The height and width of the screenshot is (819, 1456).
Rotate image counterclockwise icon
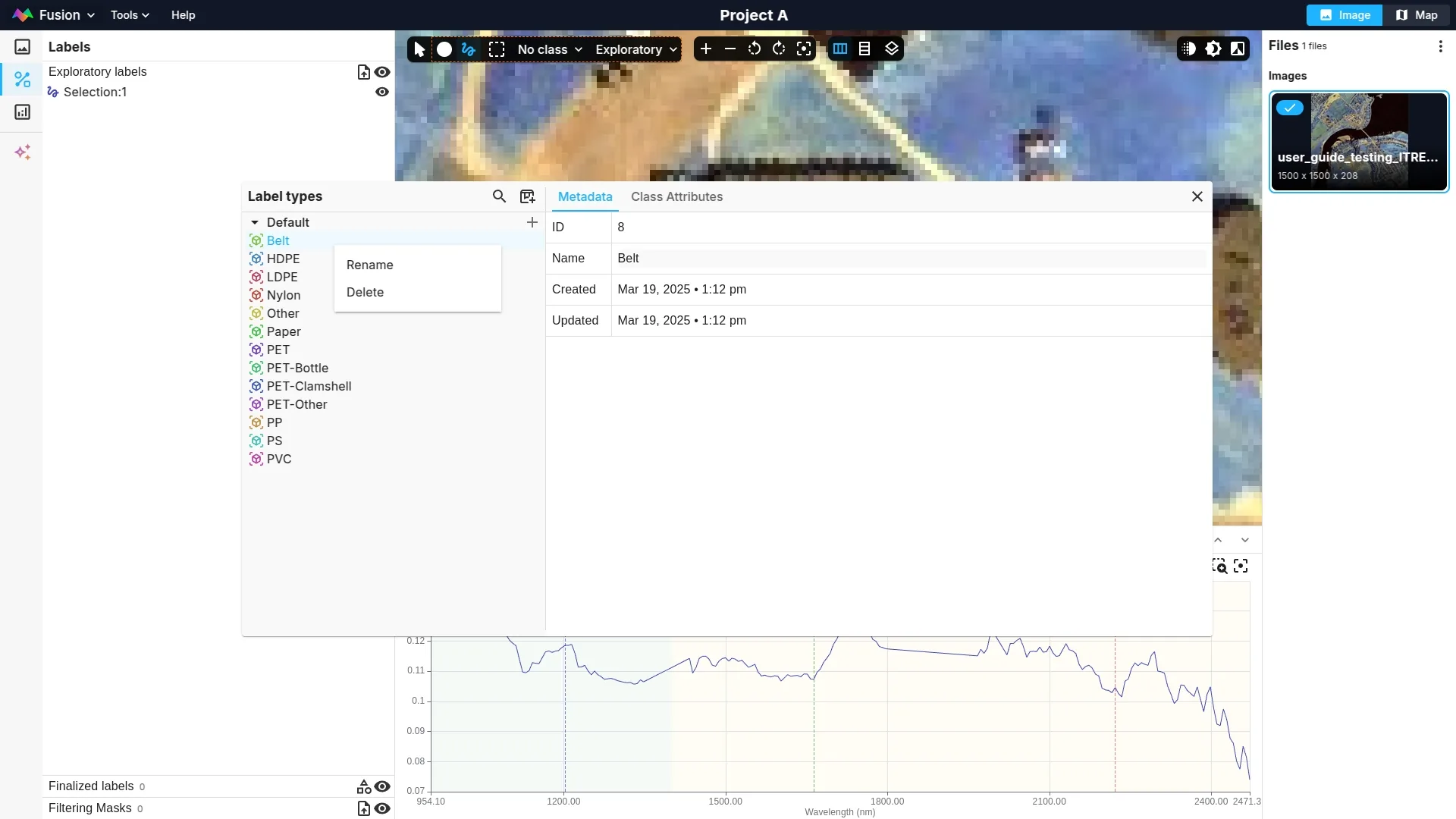(x=754, y=49)
